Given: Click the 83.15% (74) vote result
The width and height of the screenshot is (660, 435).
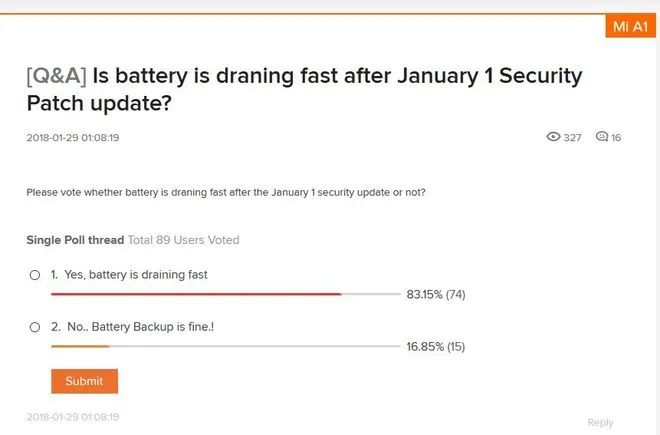Looking at the screenshot, I should click(436, 294).
